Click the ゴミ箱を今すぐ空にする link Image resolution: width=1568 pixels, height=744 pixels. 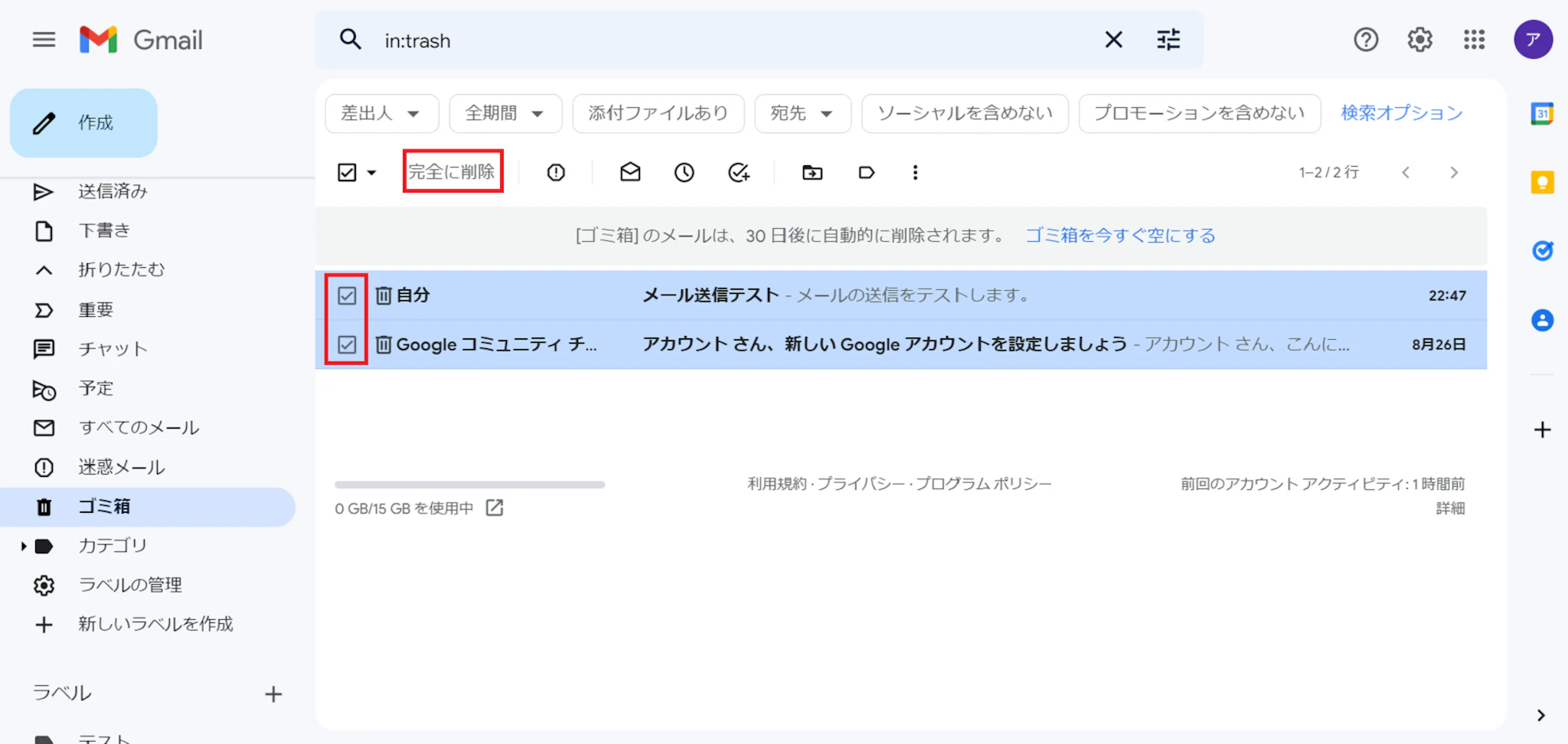point(1120,236)
